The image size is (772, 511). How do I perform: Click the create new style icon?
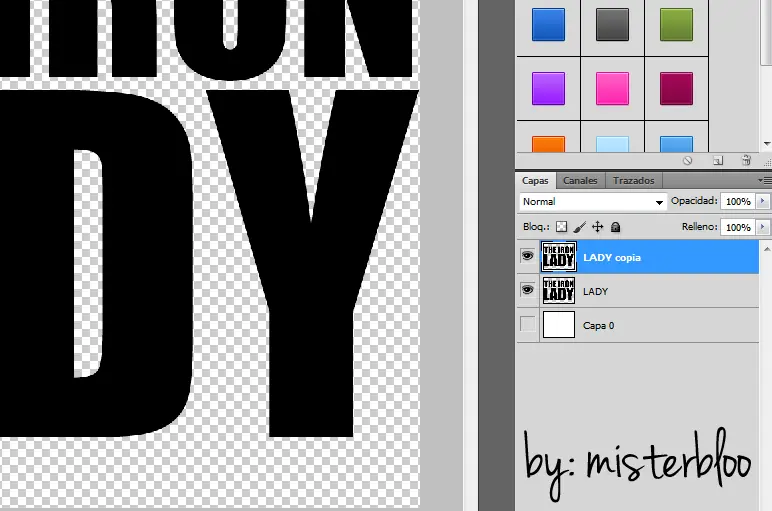coord(718,160)
